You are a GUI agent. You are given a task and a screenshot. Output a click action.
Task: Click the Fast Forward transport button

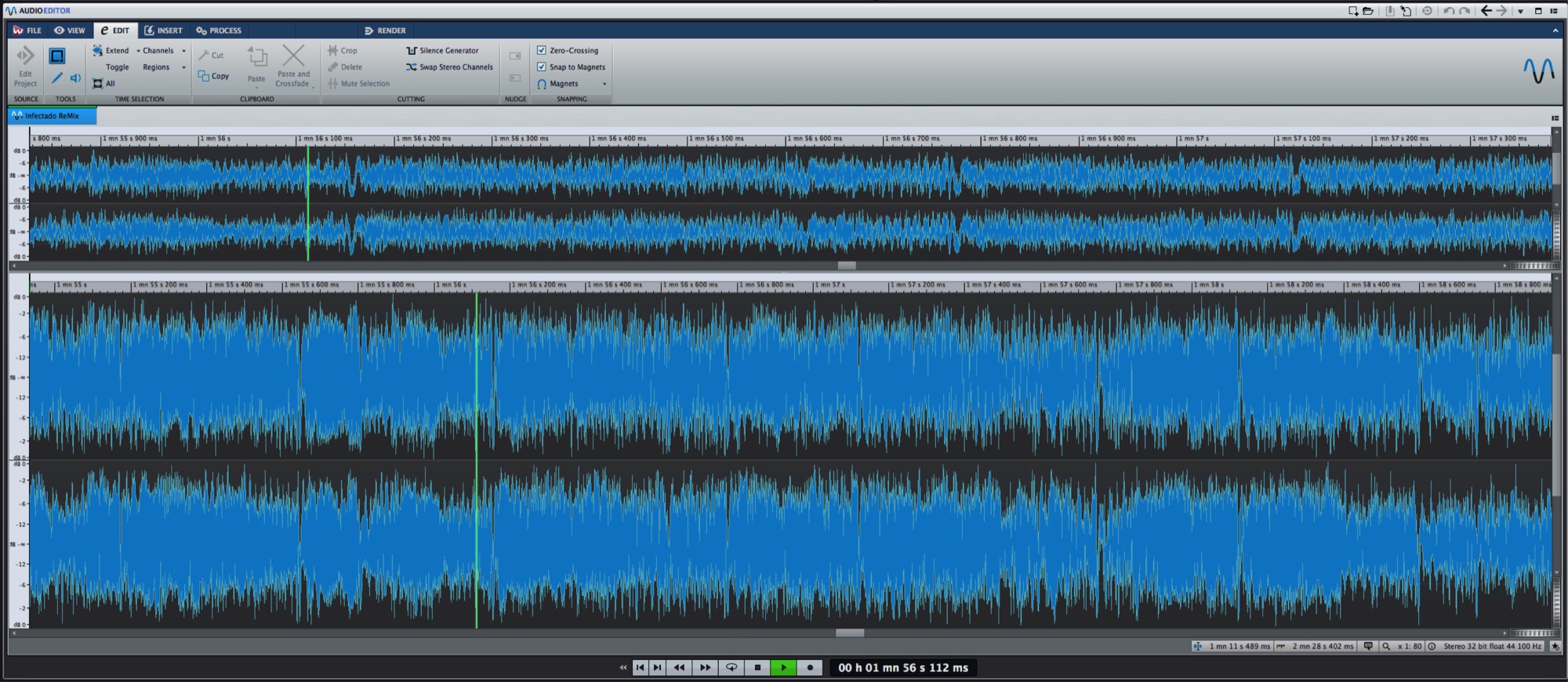pyautogui.click(x=705, y=667)
